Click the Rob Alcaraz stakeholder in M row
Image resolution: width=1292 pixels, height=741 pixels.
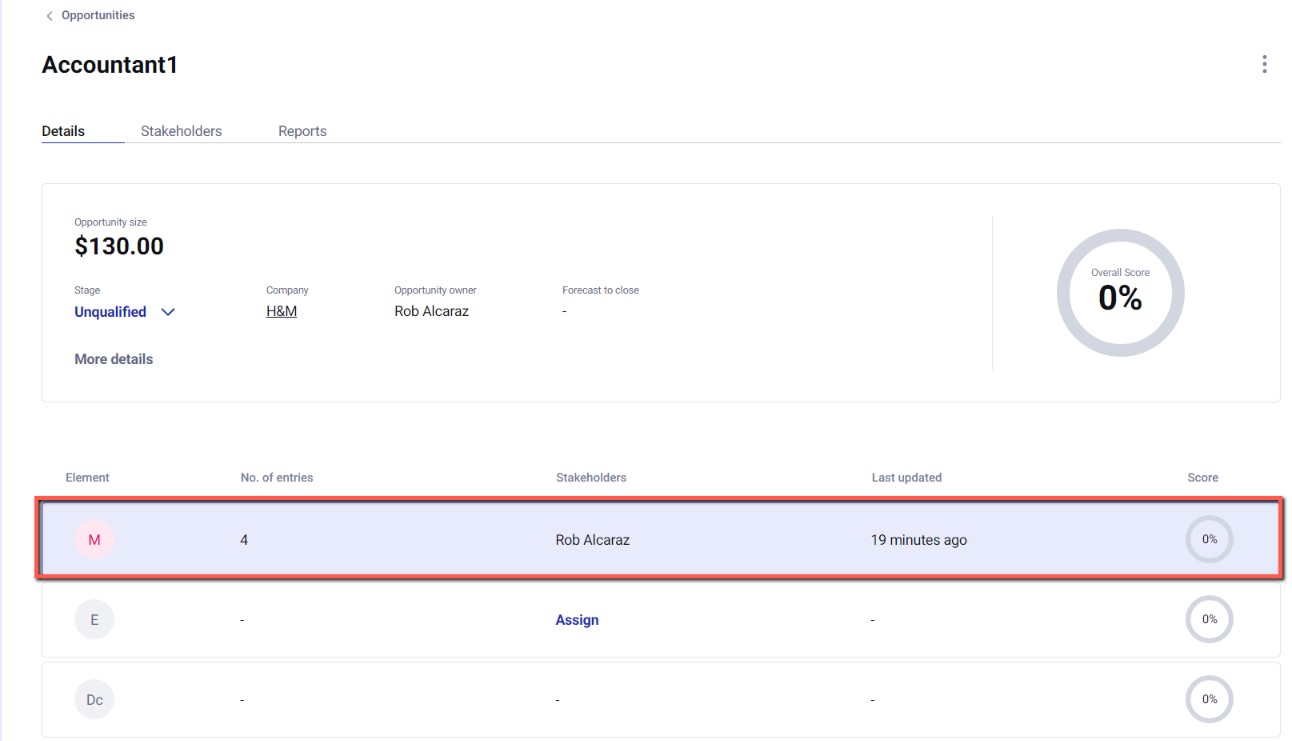click(x=592, y=540)
